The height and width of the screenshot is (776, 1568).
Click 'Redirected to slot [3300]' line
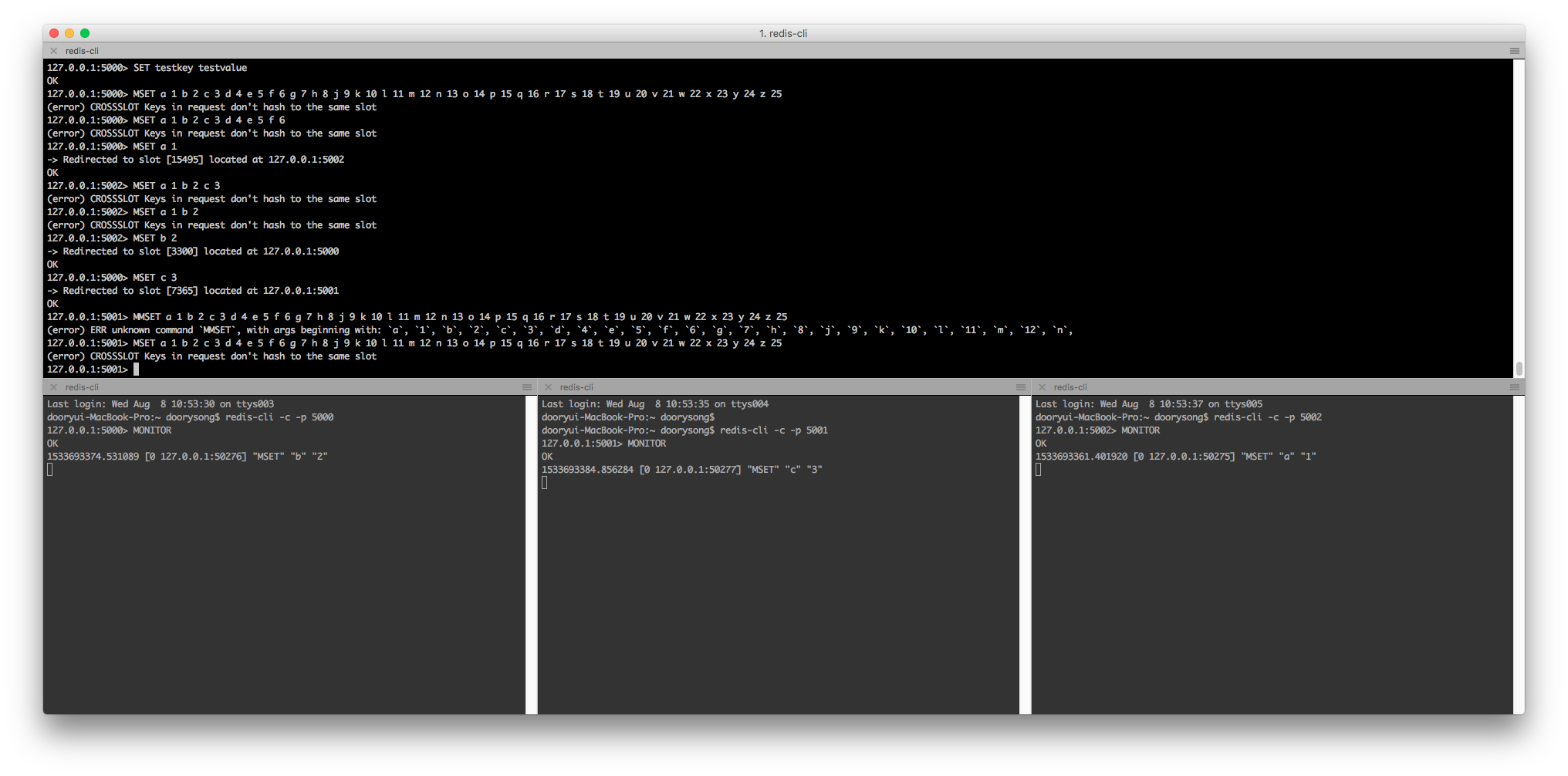tap(193, 251)
